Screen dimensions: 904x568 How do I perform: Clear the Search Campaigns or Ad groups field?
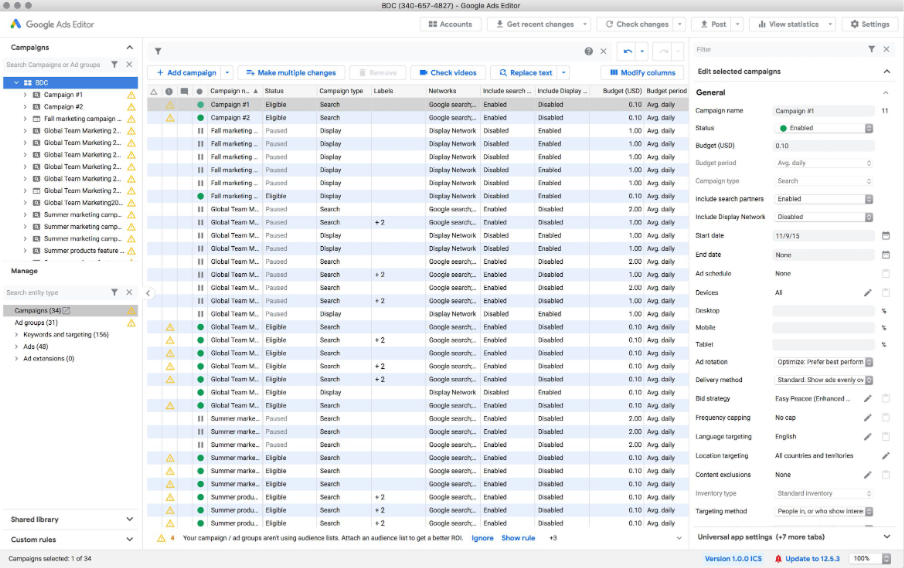129,65
